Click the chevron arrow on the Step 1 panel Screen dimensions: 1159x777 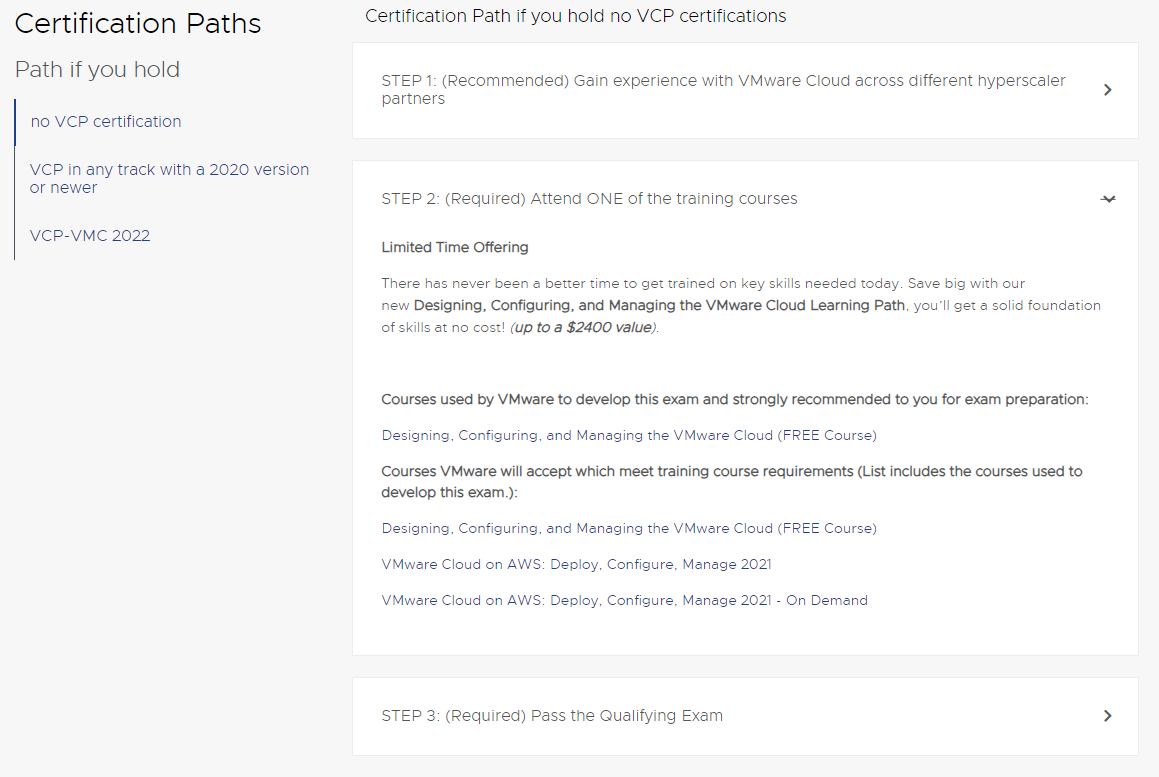point(1107,90)
